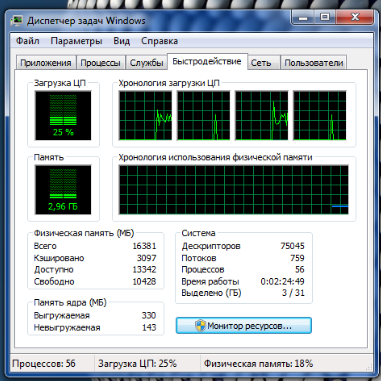Click the Хронология загрузки ЦП heading
Image resolution: width=381 pixels, height=381 pixels.
click(169, 83)
